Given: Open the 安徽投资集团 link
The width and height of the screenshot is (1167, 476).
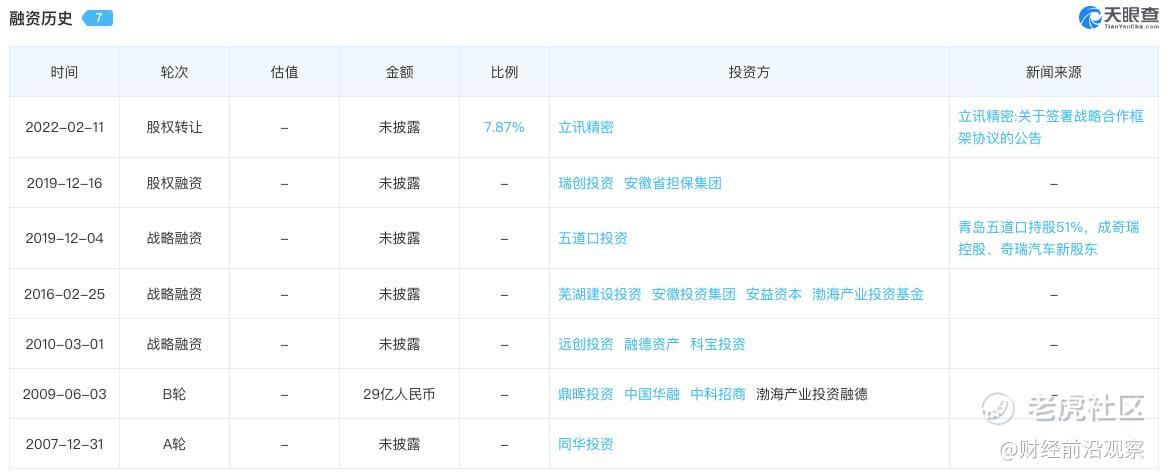Looking at the screenshot, I should (x=693, y=294).
